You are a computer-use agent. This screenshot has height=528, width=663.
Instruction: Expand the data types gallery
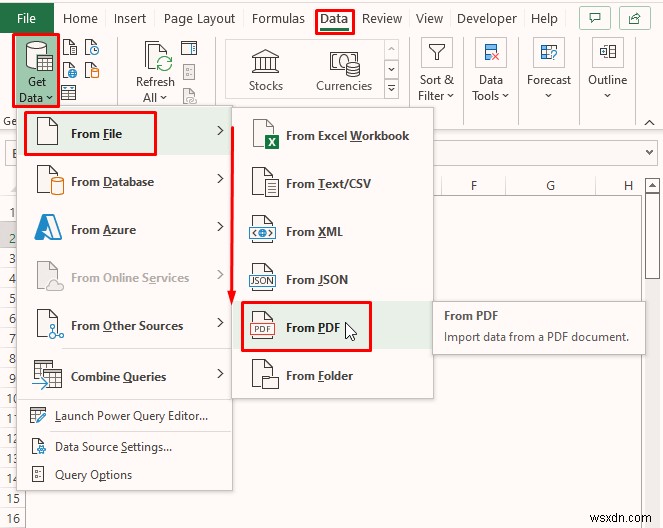[x=392, y=89]
